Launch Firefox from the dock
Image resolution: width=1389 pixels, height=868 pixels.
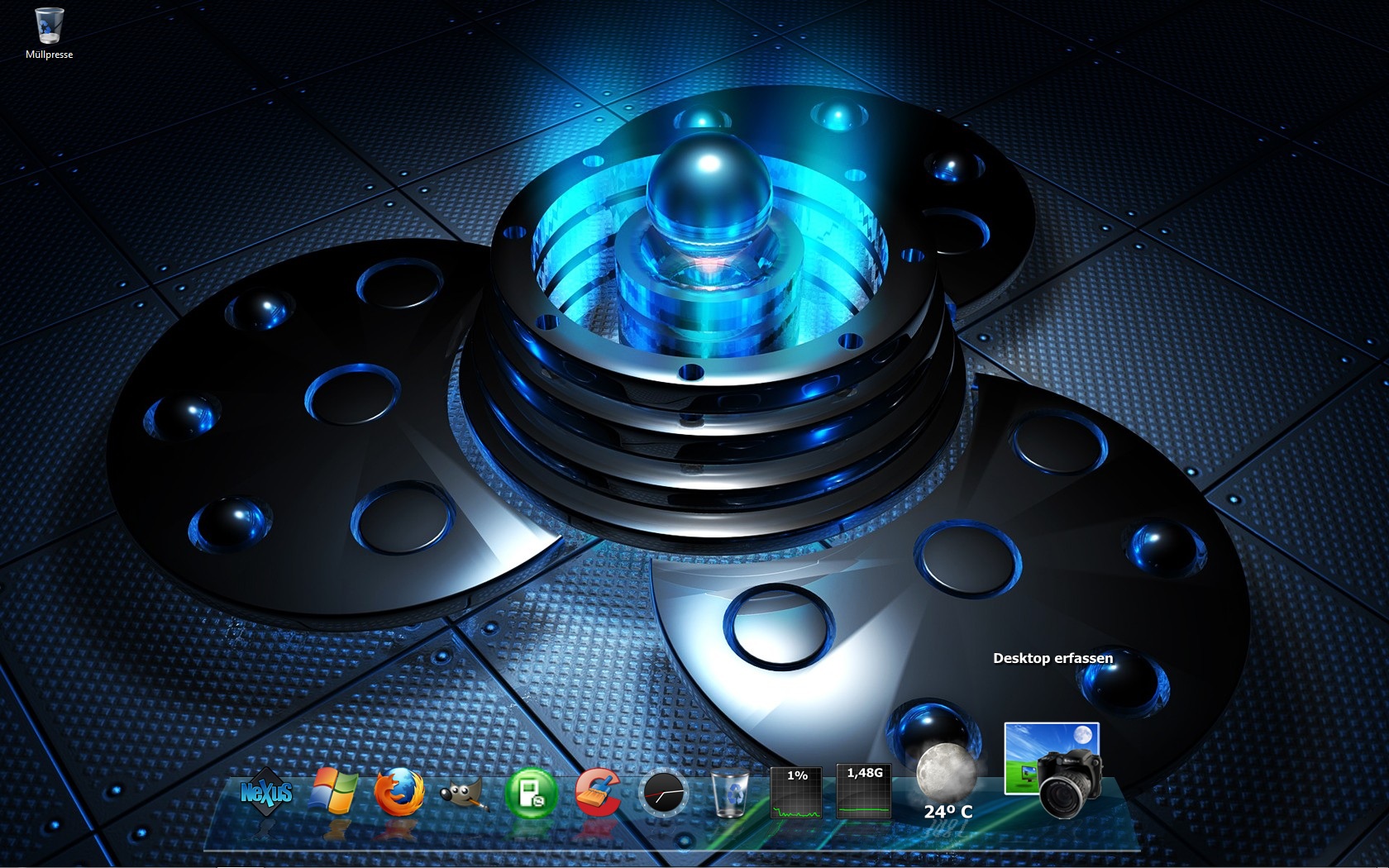[x=399, y=793]
